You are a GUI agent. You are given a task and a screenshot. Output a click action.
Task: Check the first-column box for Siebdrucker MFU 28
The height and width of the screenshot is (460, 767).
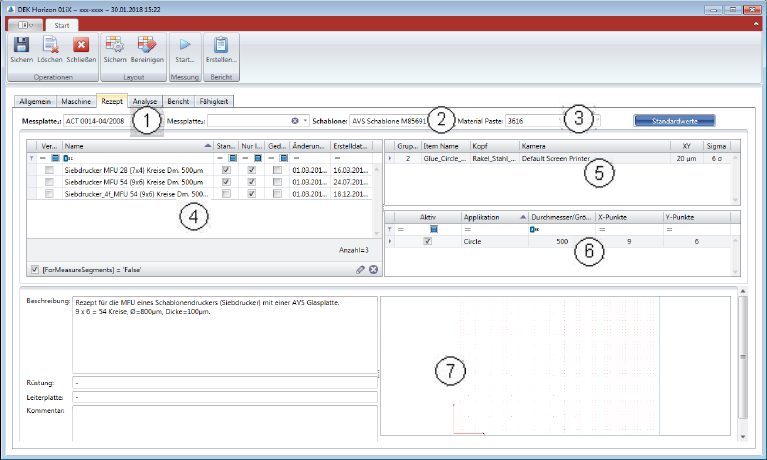[x=49, y=170]
